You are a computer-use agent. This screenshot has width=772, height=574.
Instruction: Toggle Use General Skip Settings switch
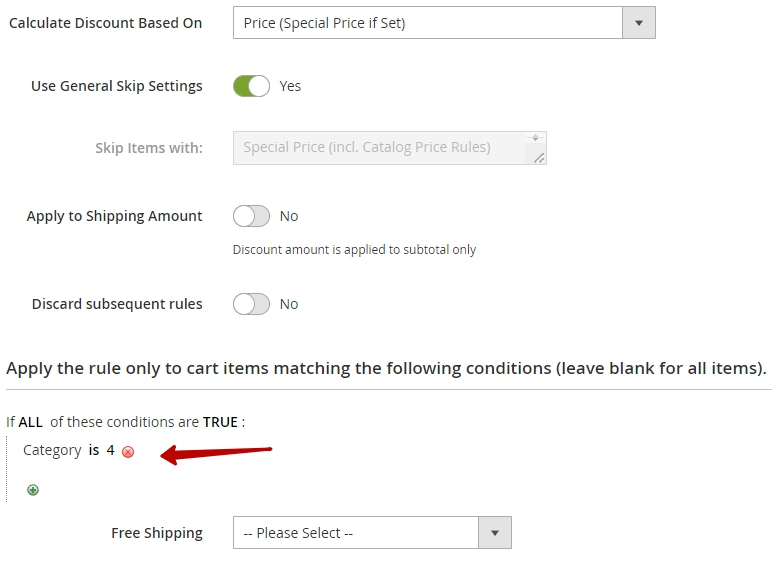coord(251,86)
